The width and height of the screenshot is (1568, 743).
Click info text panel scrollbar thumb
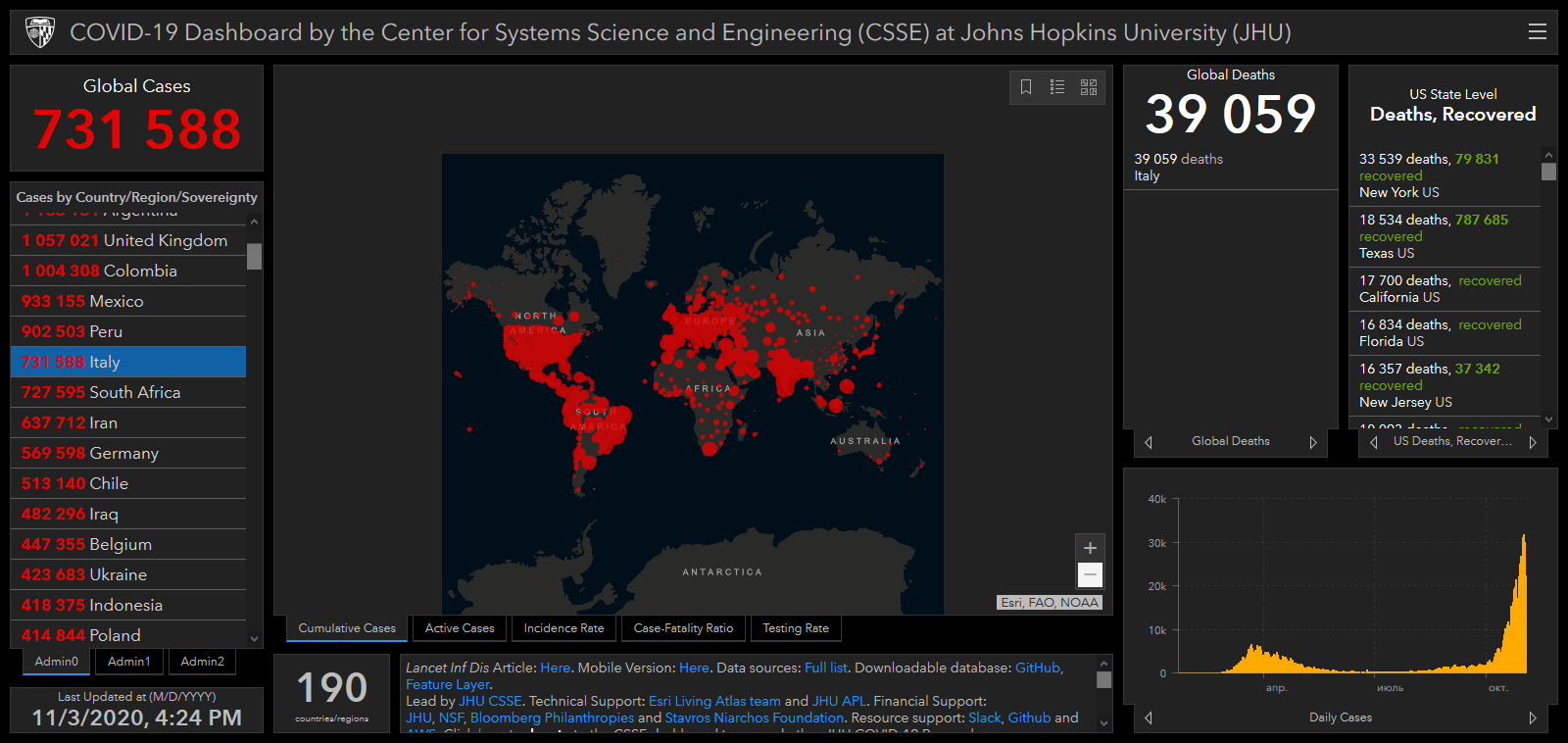coord(1103,680)
